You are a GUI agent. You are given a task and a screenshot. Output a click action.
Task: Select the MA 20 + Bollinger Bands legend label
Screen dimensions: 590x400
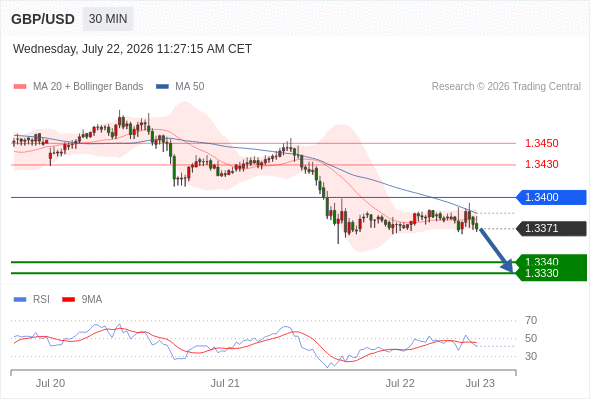[88, 87]
